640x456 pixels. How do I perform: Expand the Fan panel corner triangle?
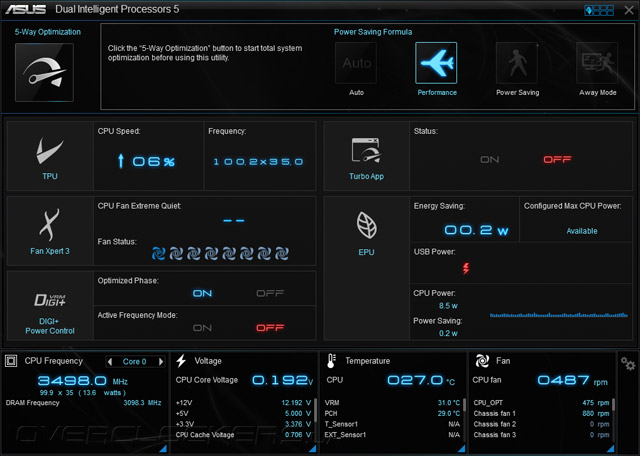(x=611, y=448)
